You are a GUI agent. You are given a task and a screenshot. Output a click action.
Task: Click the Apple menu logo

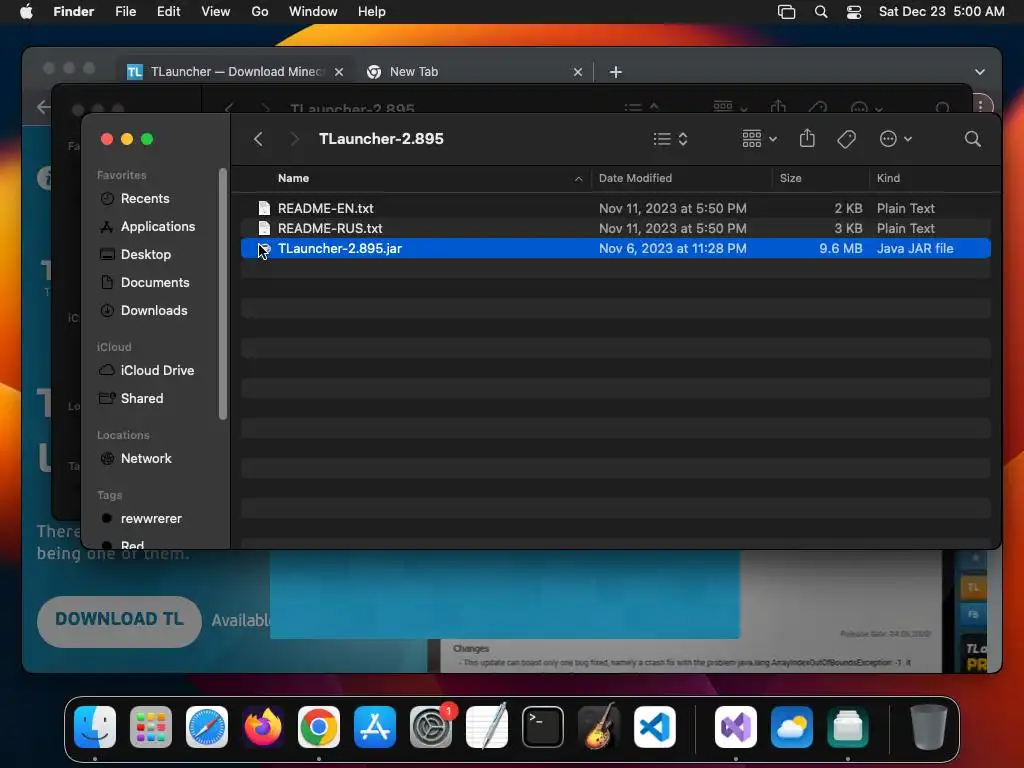tap(26, 12)
